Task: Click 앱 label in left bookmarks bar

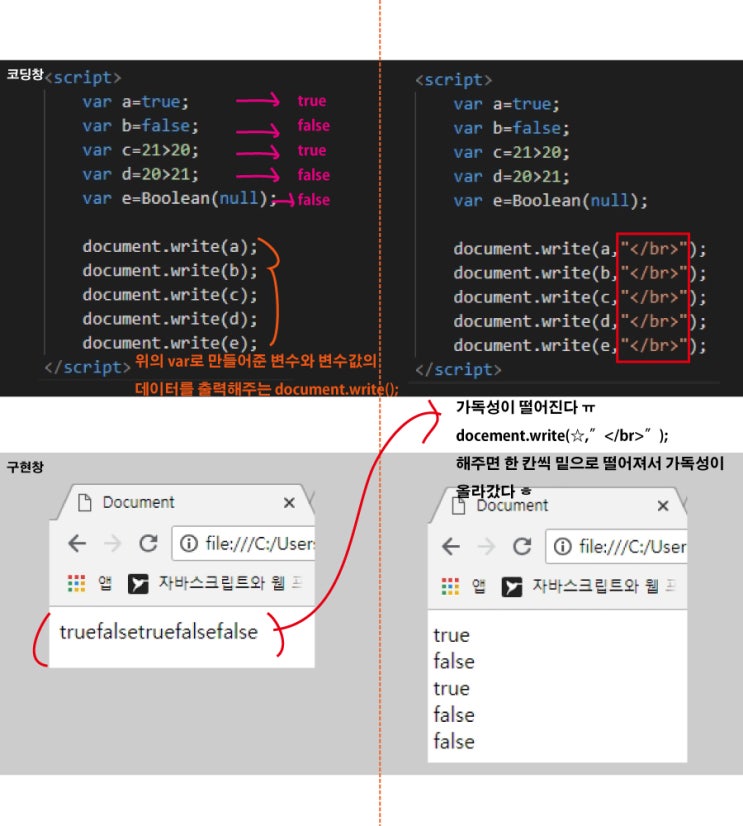Action: tap(105, 583)
